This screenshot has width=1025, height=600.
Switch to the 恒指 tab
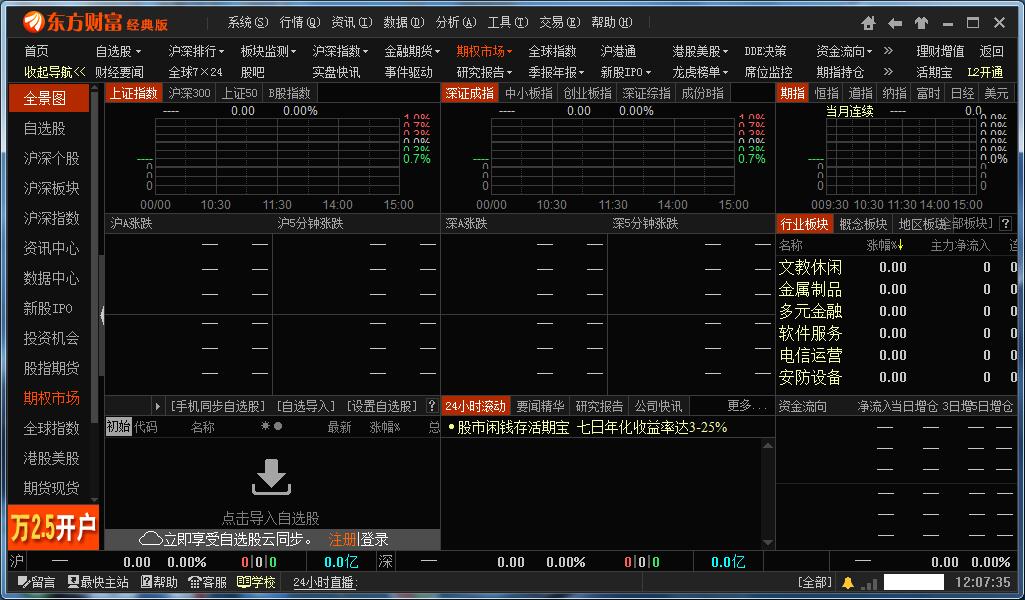click(x=826, y=93)
